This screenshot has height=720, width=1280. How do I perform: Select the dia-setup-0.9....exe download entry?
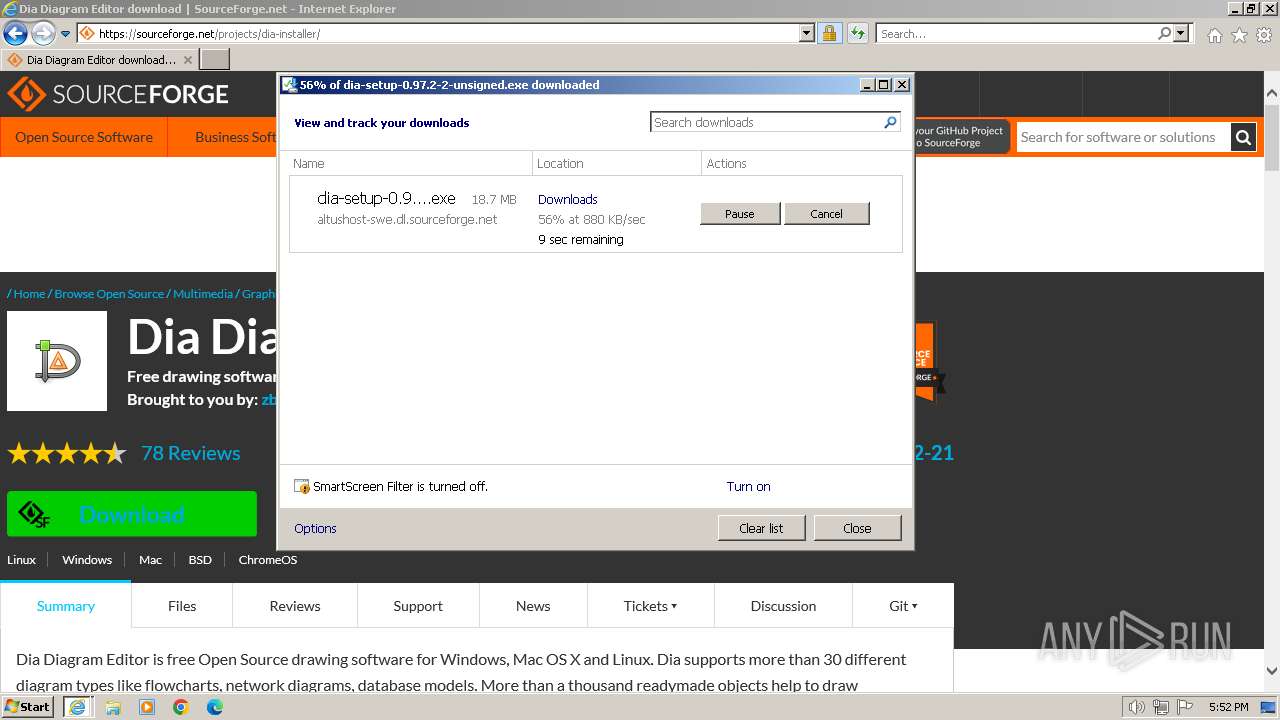pos(596,214)
